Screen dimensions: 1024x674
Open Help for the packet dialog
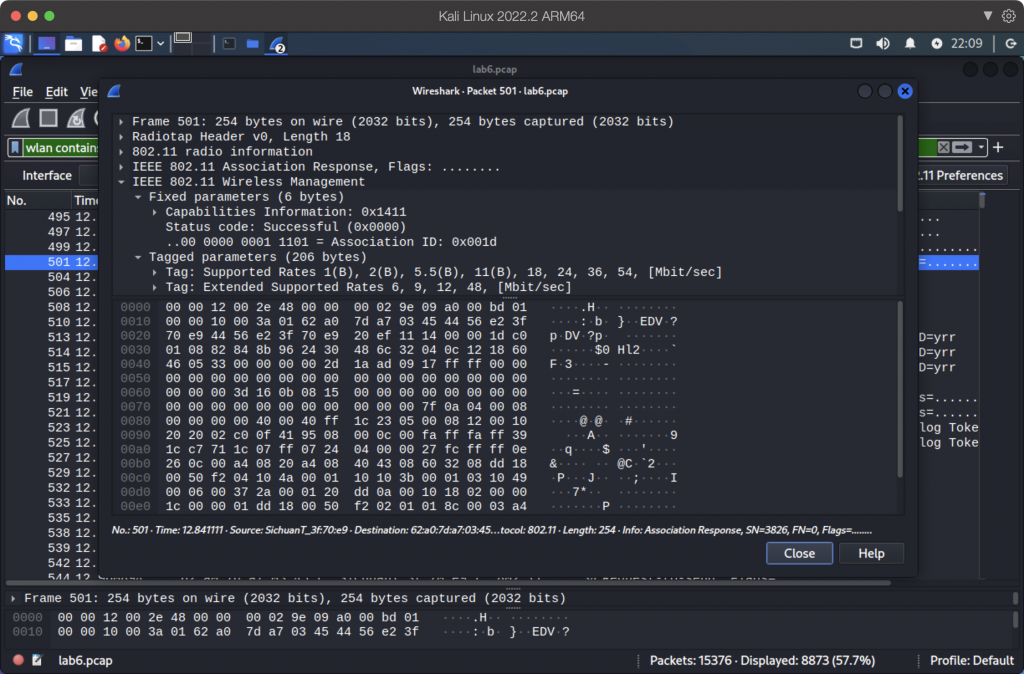click(x=871, y=553)
